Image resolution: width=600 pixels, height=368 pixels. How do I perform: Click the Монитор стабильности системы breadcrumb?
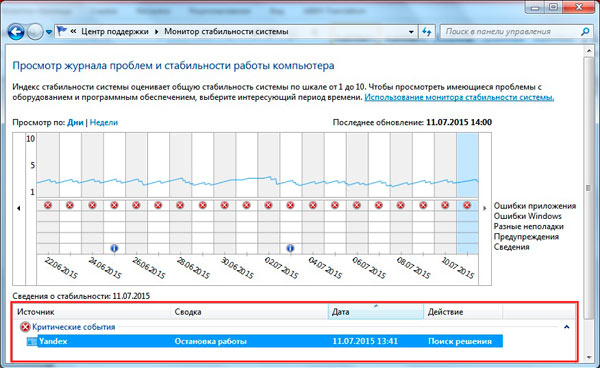226,31
